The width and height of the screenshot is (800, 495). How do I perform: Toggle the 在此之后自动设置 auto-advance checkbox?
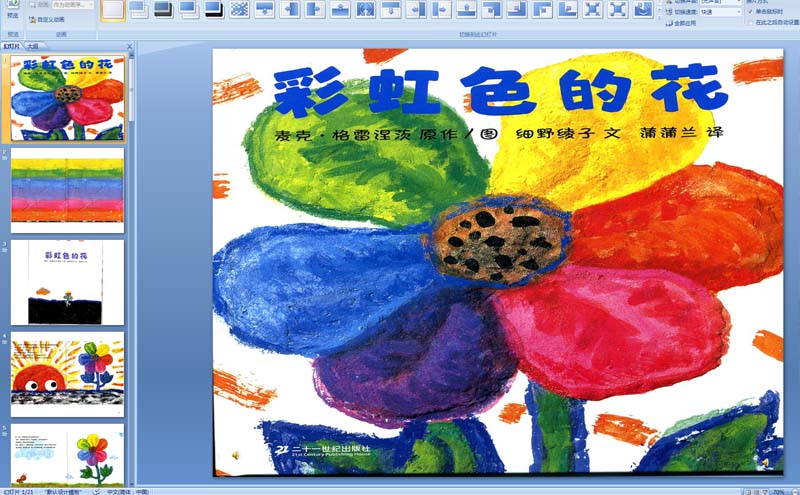[751, 22]
